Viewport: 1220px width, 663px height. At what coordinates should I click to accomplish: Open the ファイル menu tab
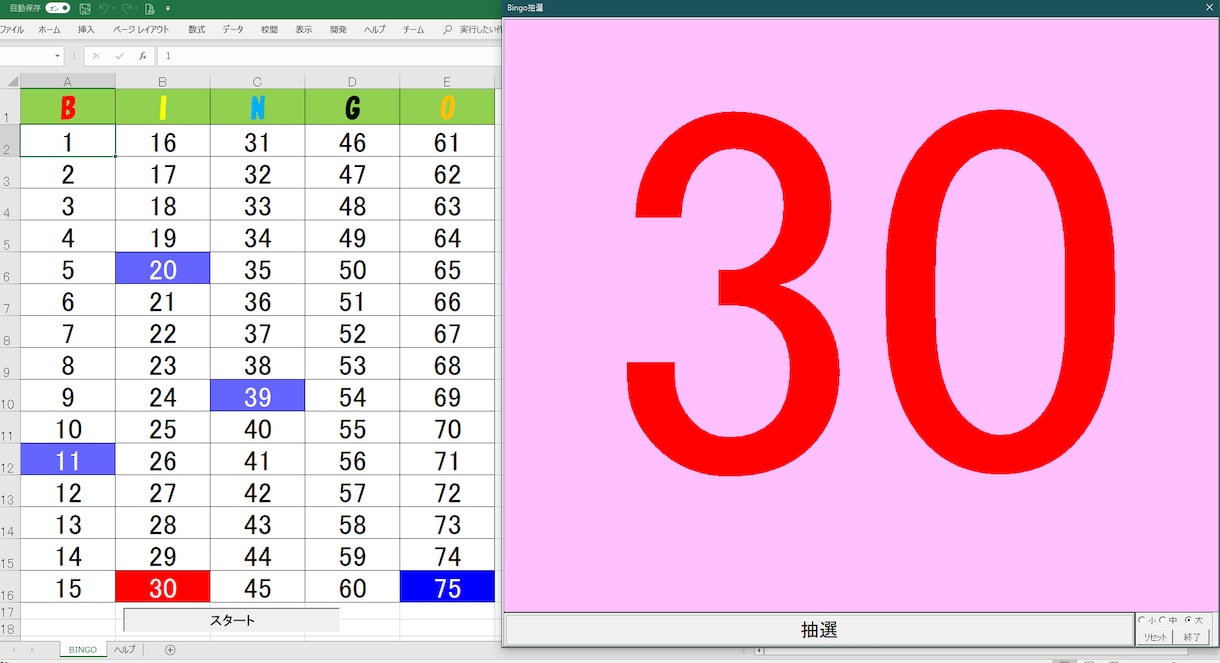coord(12,30)
